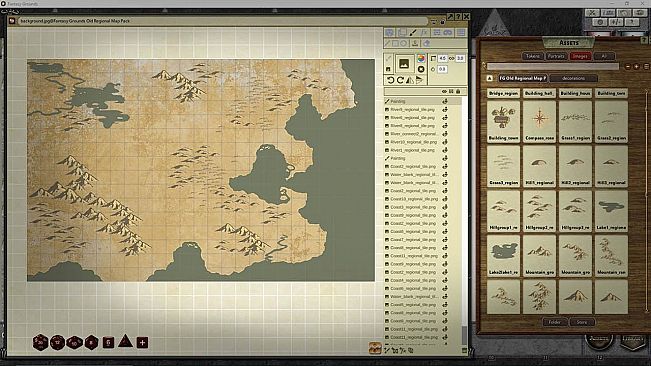Screen dimensions: 651x366
Task: Toggle the mask link tool in toolbar
Action: click(448, 32)
